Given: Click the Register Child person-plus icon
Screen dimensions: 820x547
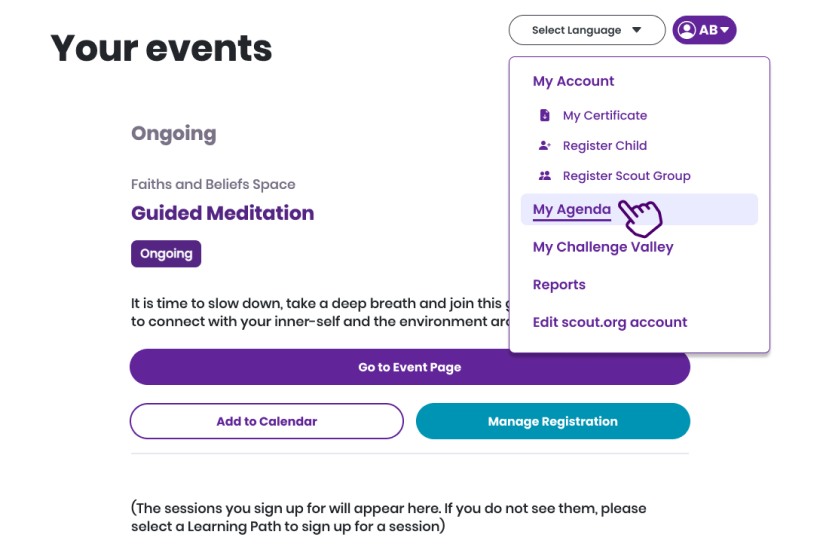Looking at the screenshot, I should coord(544,146).
